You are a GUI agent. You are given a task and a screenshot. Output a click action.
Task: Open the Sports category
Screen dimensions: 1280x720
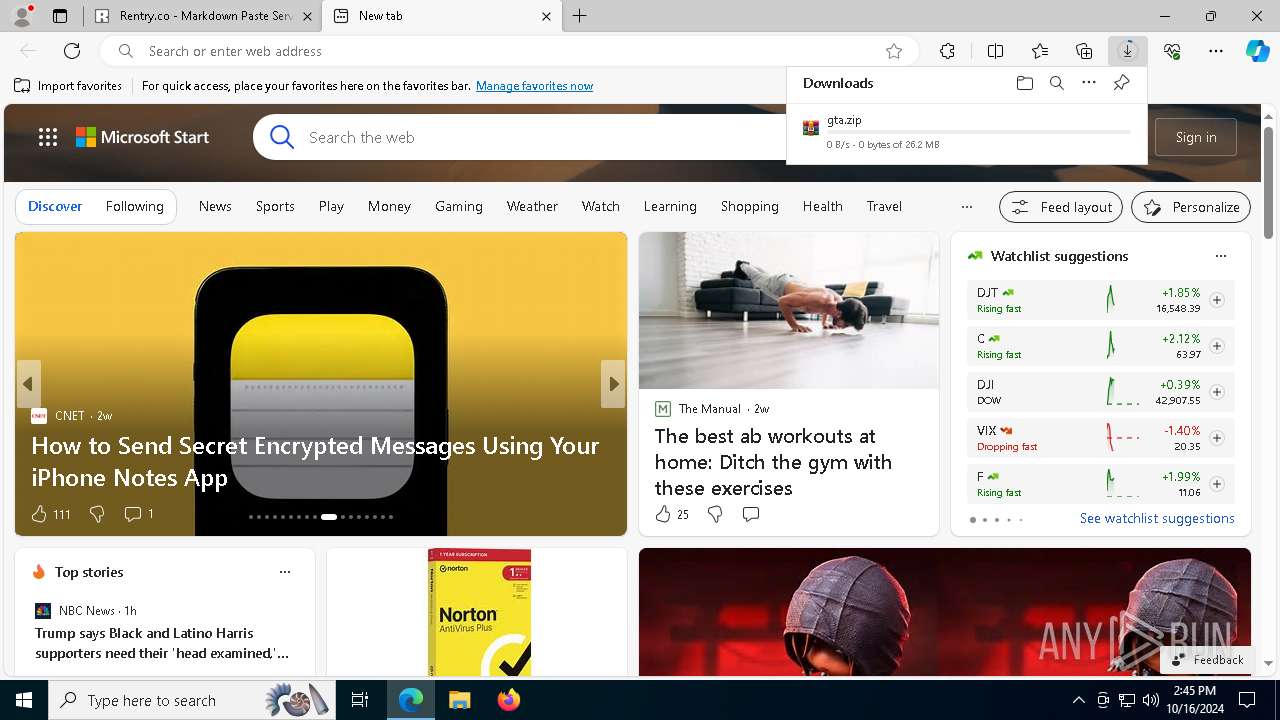(x=275, y=206)
